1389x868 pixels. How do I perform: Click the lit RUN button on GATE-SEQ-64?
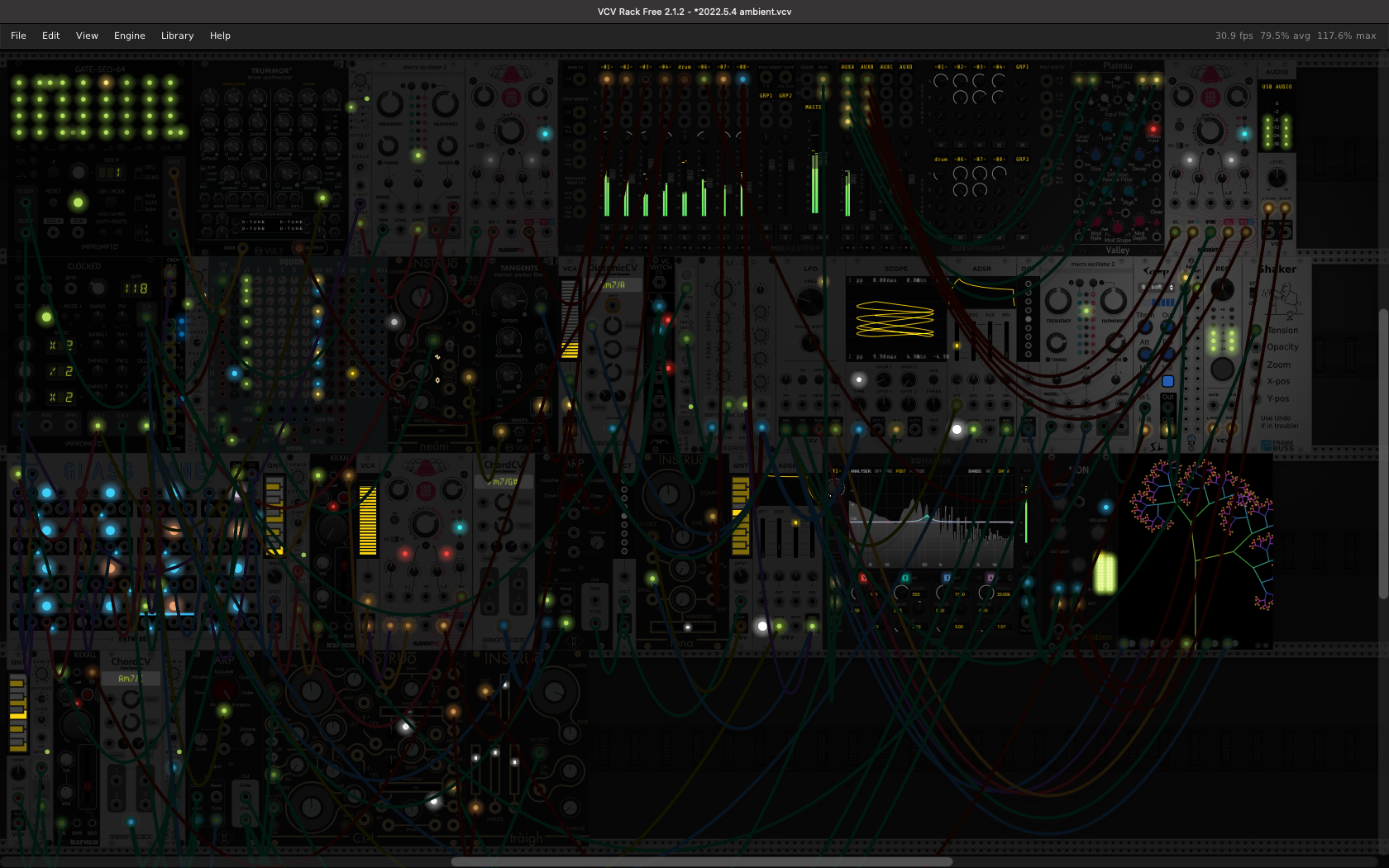[78, 203]
